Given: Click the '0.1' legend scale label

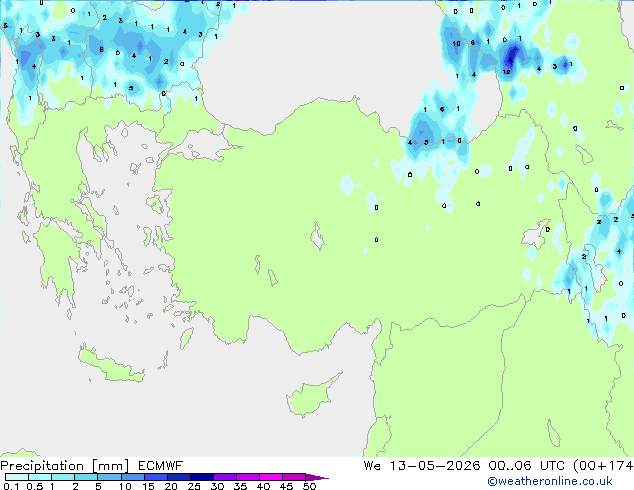Looking at the screenshot, I should (11, 486).
